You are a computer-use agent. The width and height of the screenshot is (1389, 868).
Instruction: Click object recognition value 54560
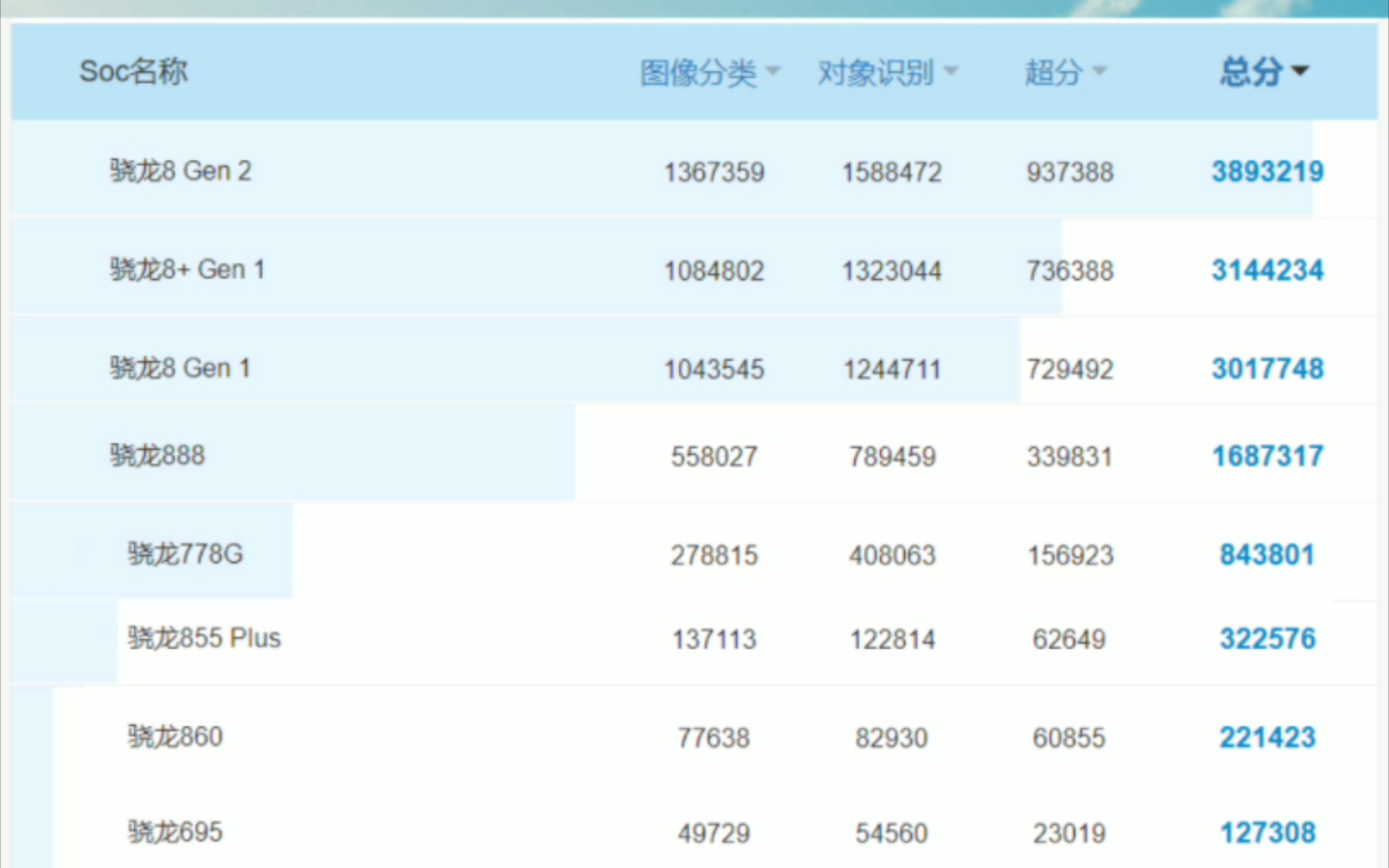pyautogui.click(x=891, y=833)
